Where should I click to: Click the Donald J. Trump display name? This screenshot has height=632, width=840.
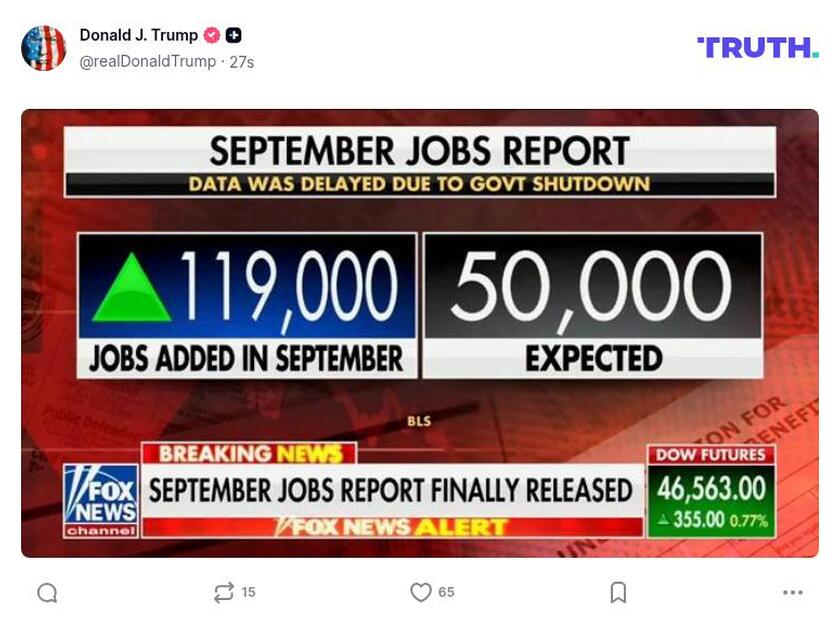[139, 35]
